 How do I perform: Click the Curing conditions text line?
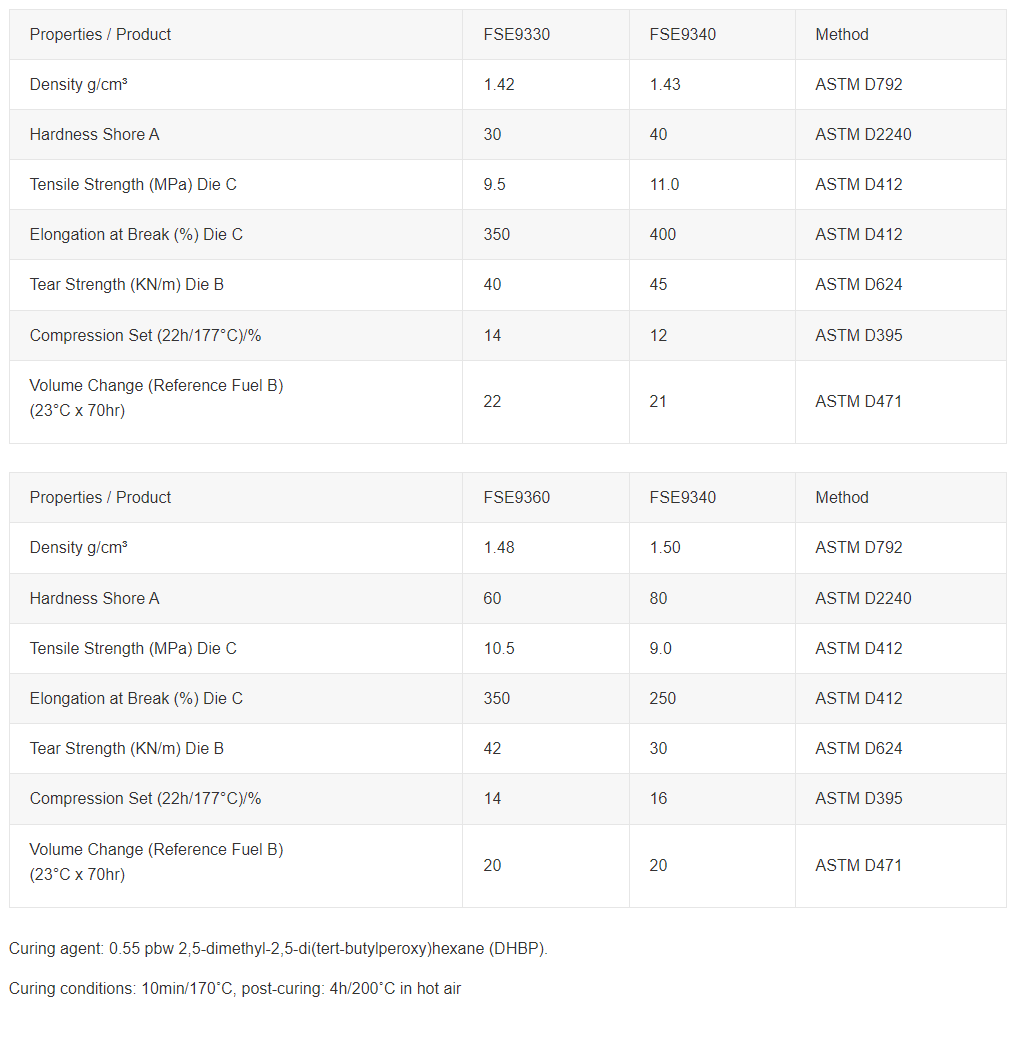tap(235, 989)
